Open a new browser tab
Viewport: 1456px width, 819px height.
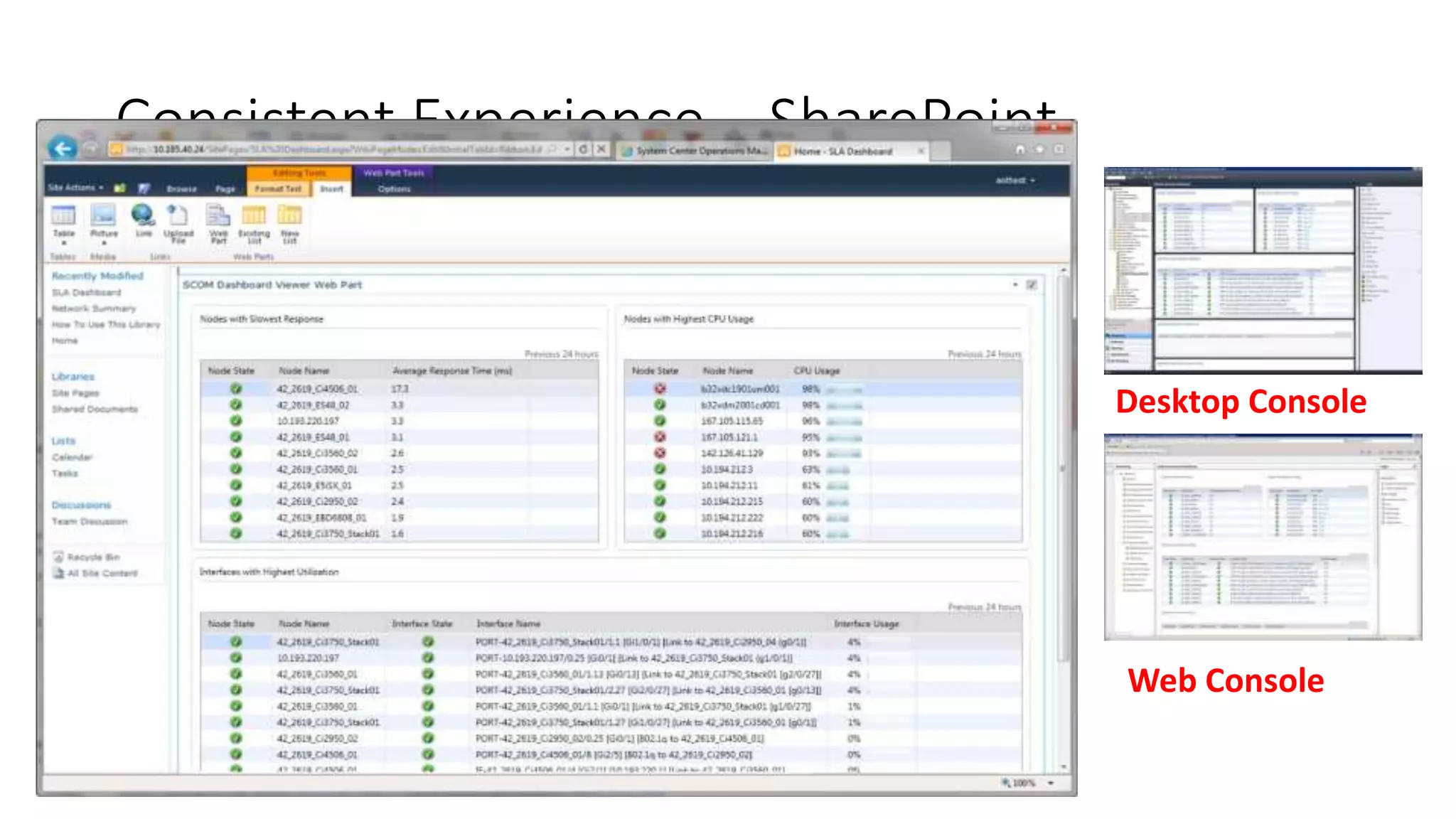coord(941,151)
